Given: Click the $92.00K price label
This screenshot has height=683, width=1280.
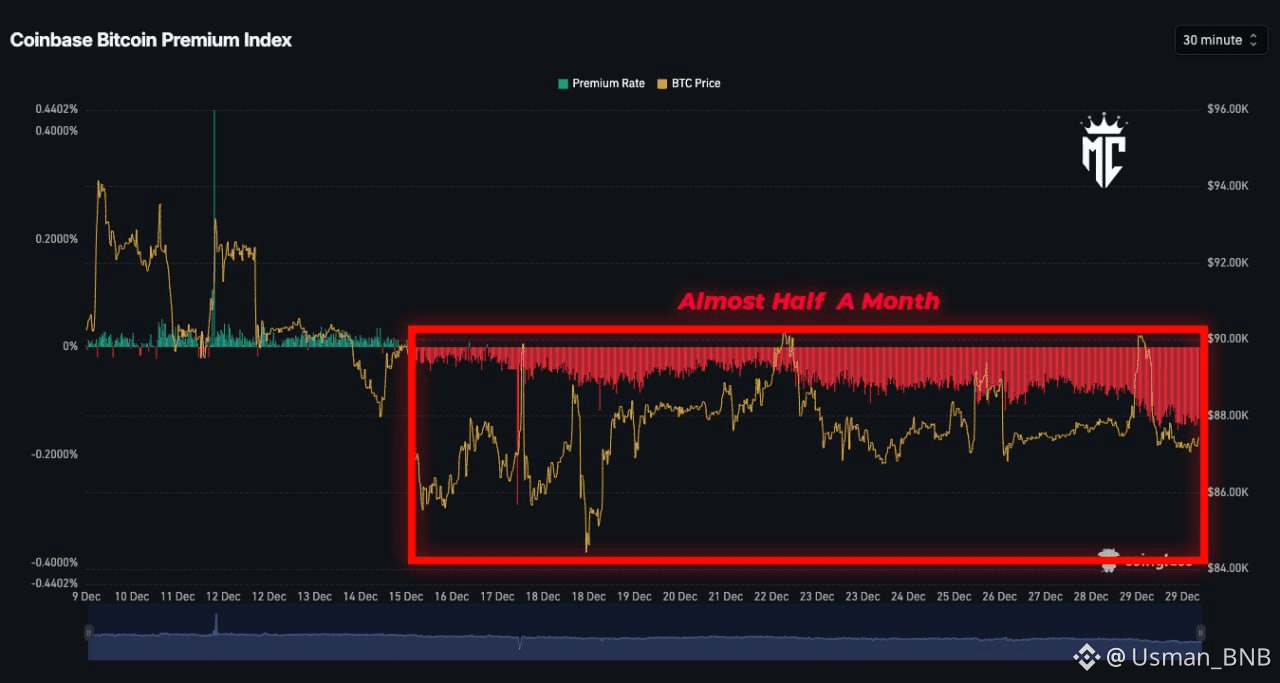Looking at the screenshot, I should click(1229, 263).
